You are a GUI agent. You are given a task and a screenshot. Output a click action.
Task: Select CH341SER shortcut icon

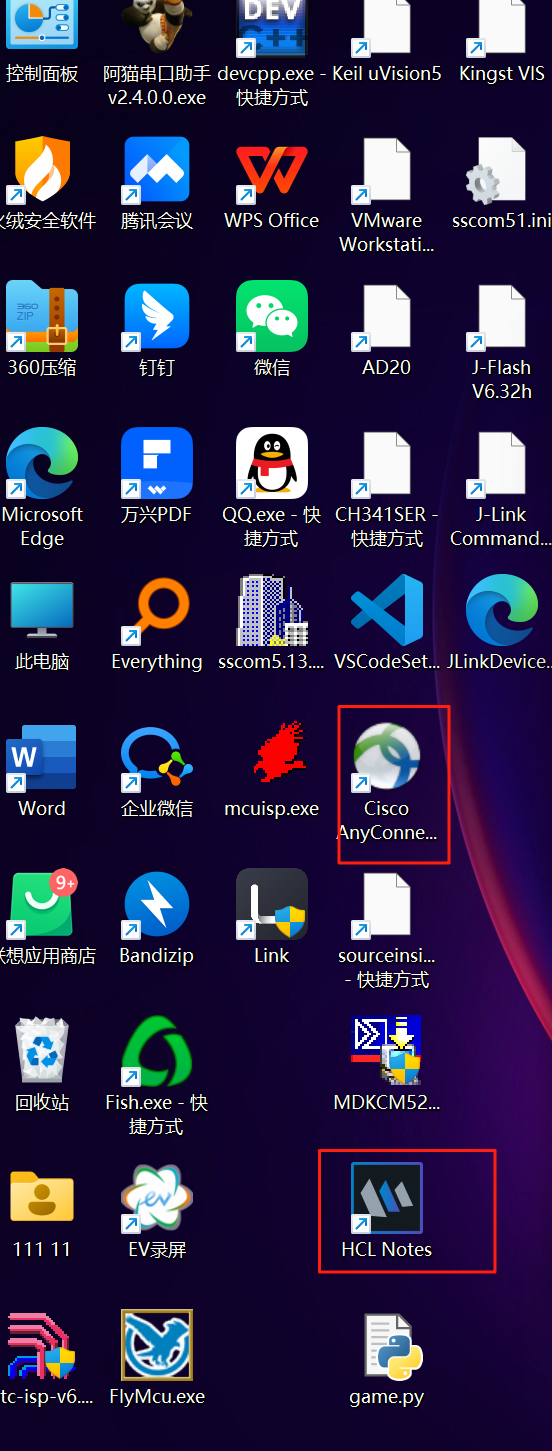(387, 466)
